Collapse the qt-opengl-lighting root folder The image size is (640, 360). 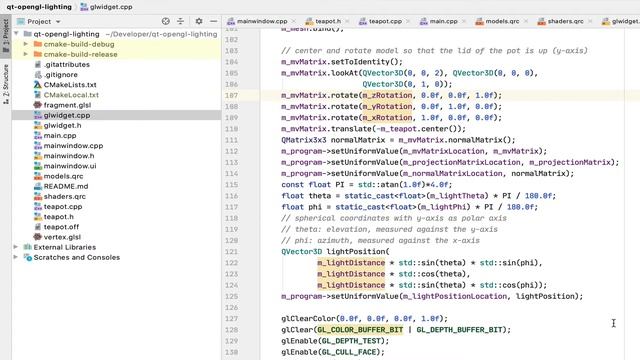coord(16,34)
